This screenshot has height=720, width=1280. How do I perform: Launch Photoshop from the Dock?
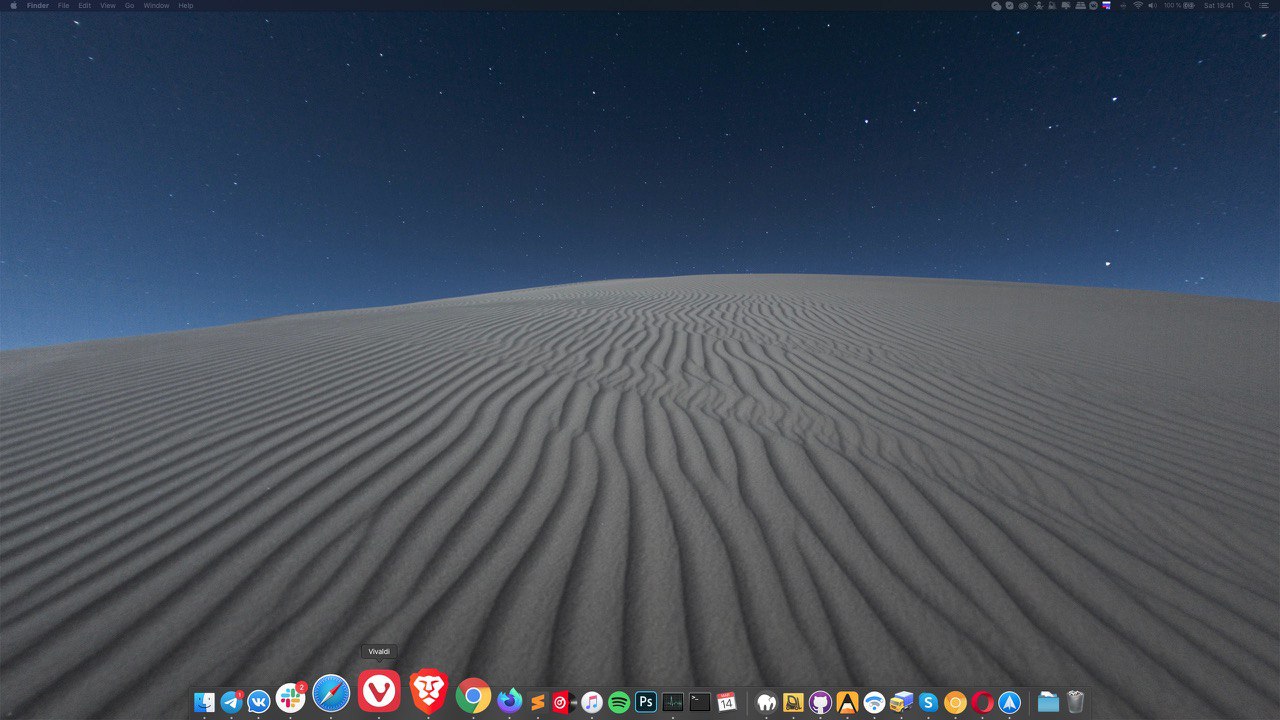coord(646,702)
